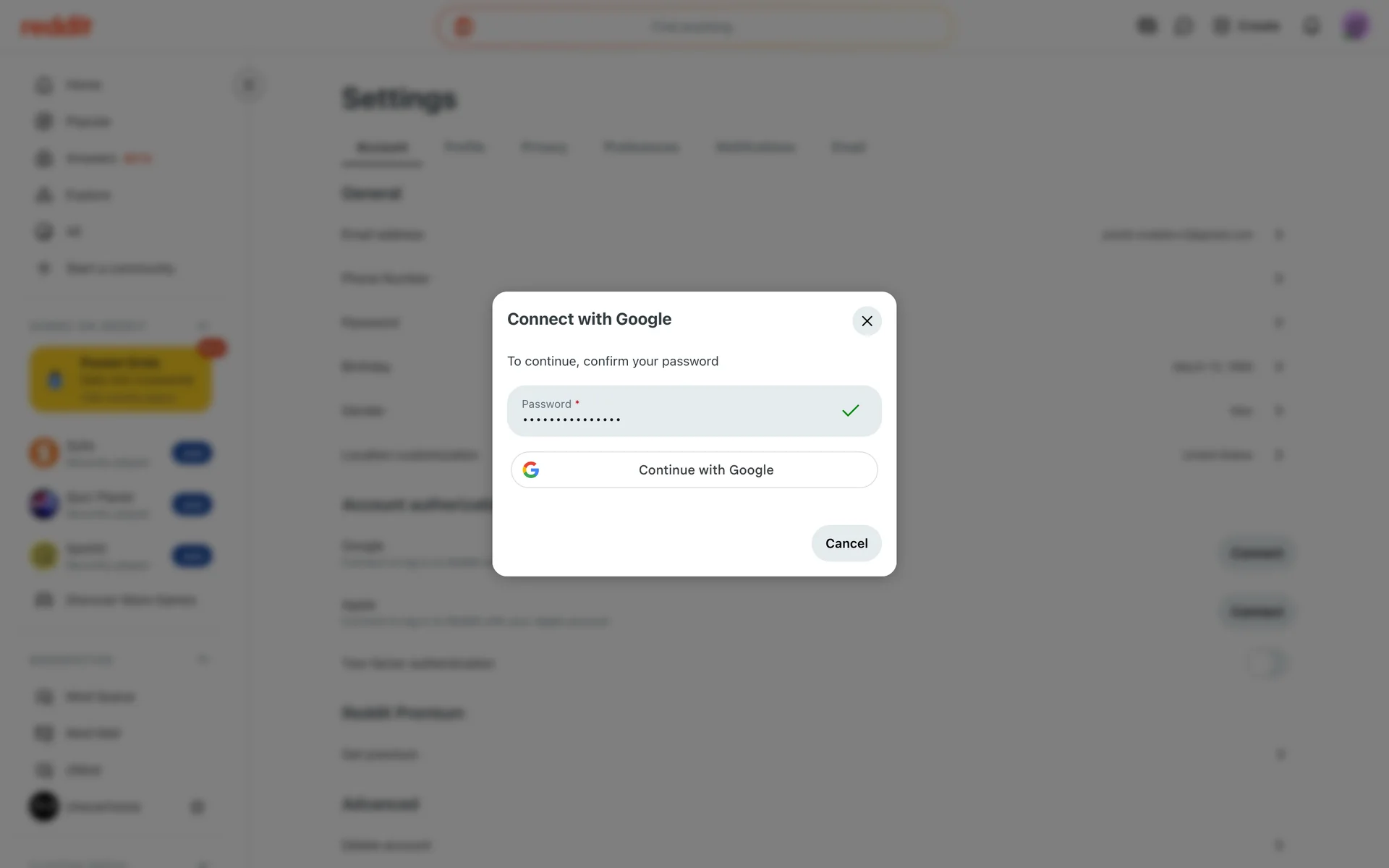Image resolution: width=1389 pixels, height=868 pixels.
Task: Expand the Email address row arrow
Action: click(1279, 234)
